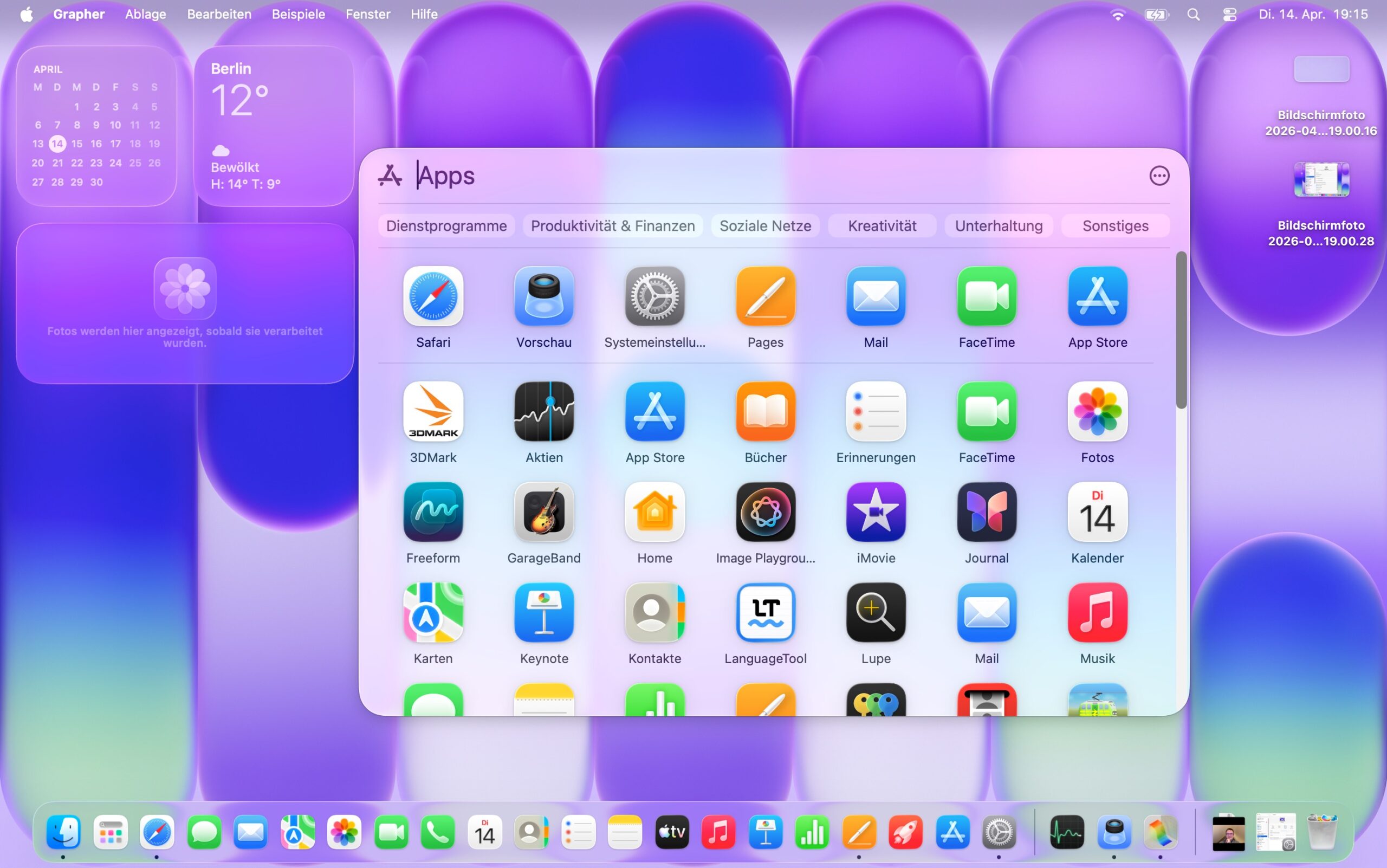This screenshot has width=1387, height=868.
Task: Open the Aktien stocks app
Action: point(543,412)
